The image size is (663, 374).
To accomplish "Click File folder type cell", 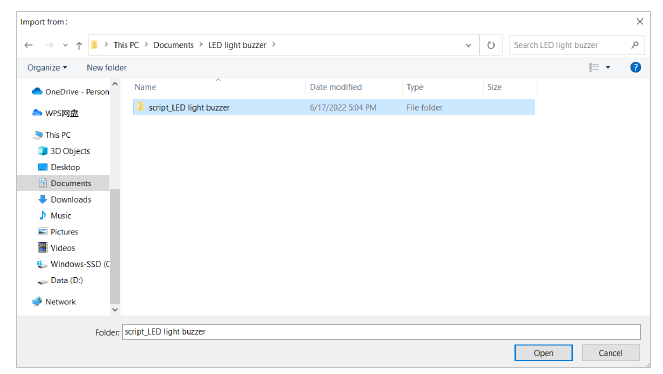I will [424, 108].
